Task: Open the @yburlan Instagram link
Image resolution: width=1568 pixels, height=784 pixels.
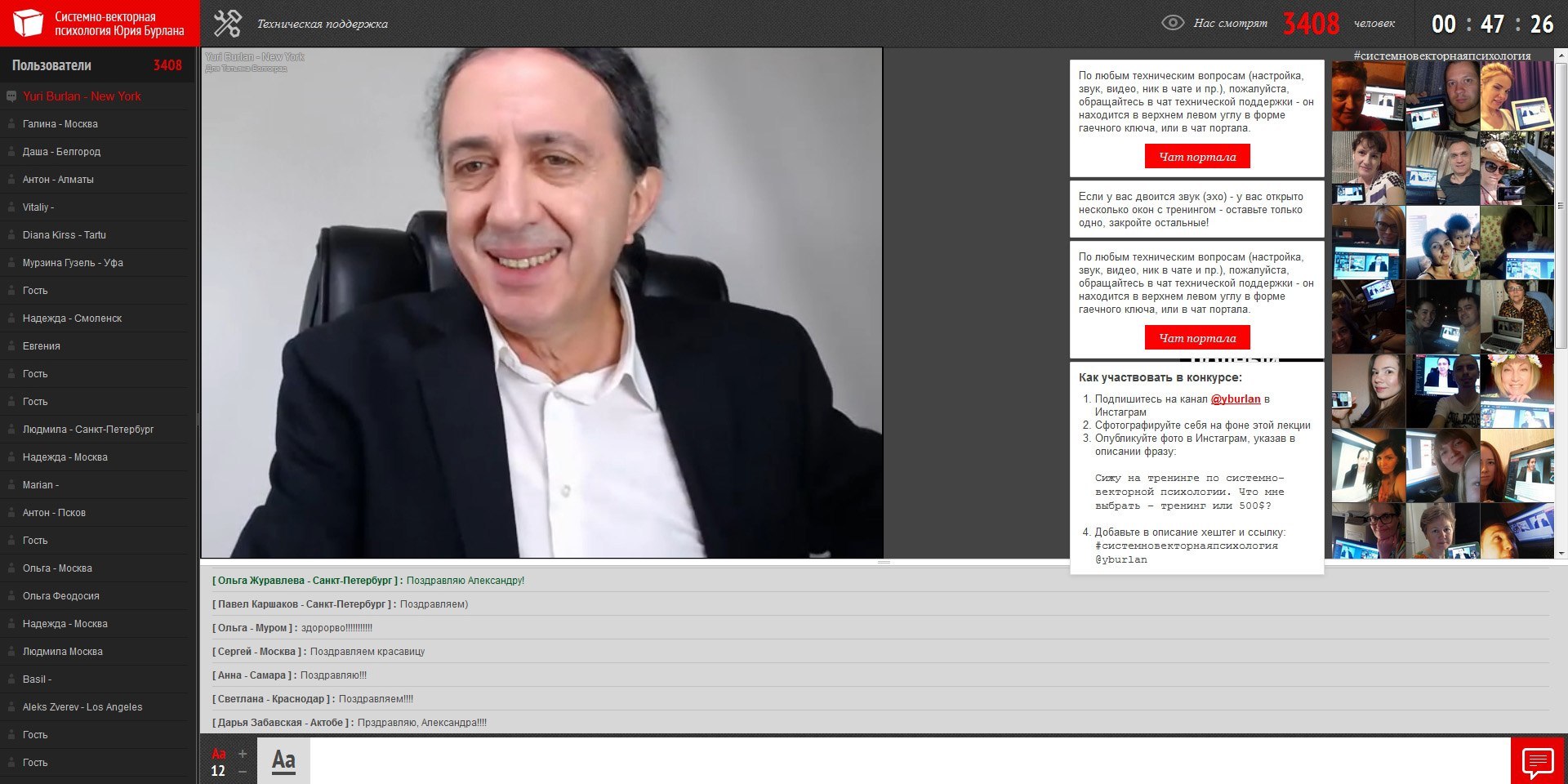Action: (1236, 399)
